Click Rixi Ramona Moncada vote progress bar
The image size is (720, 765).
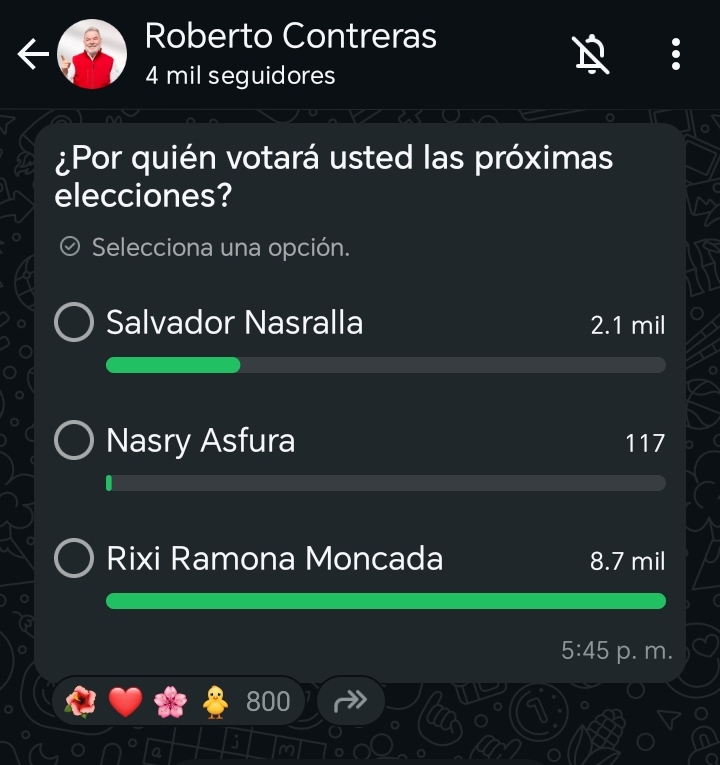(x=385, y=601)
